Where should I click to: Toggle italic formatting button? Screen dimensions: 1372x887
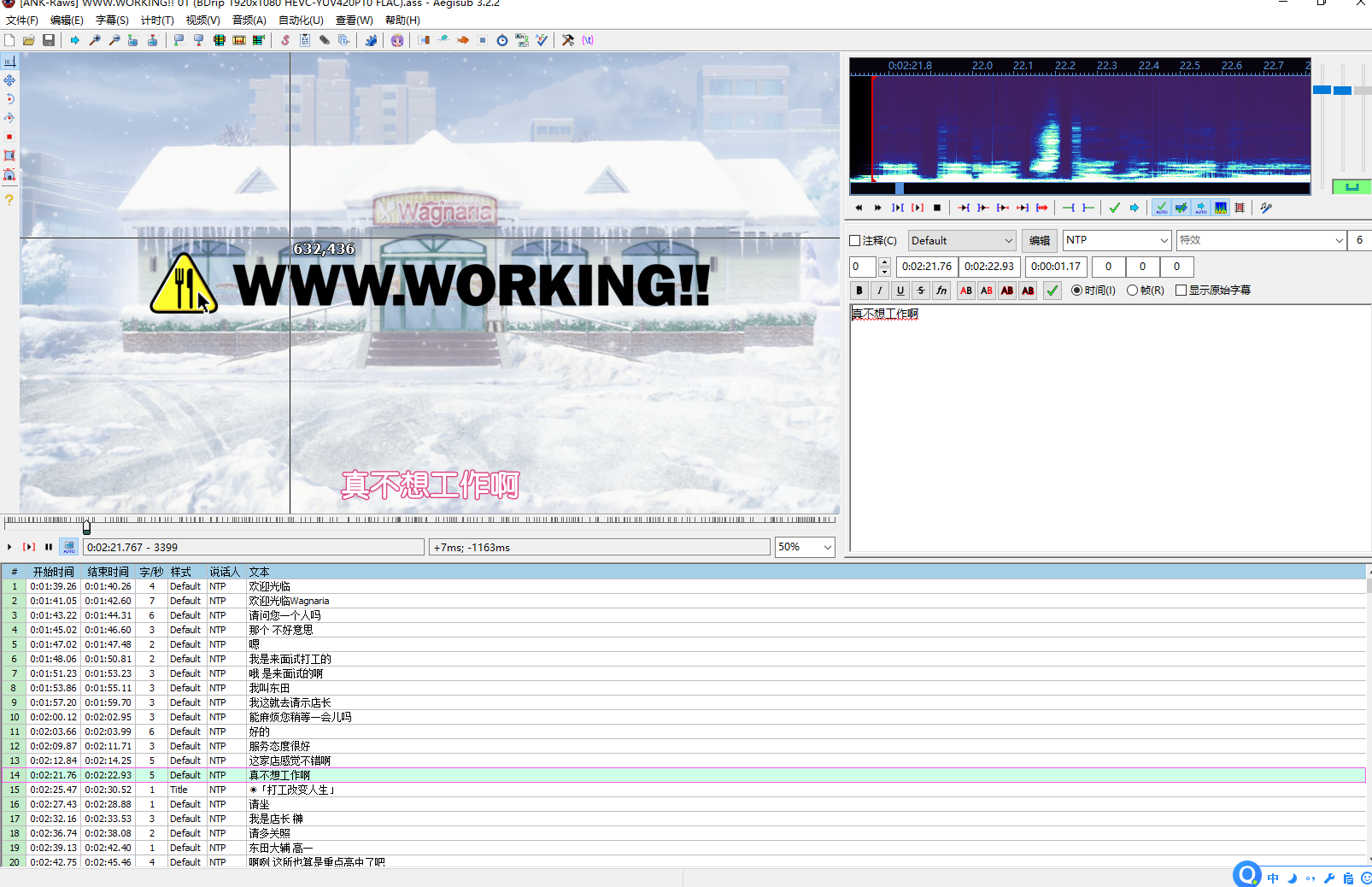click(880, 291)
